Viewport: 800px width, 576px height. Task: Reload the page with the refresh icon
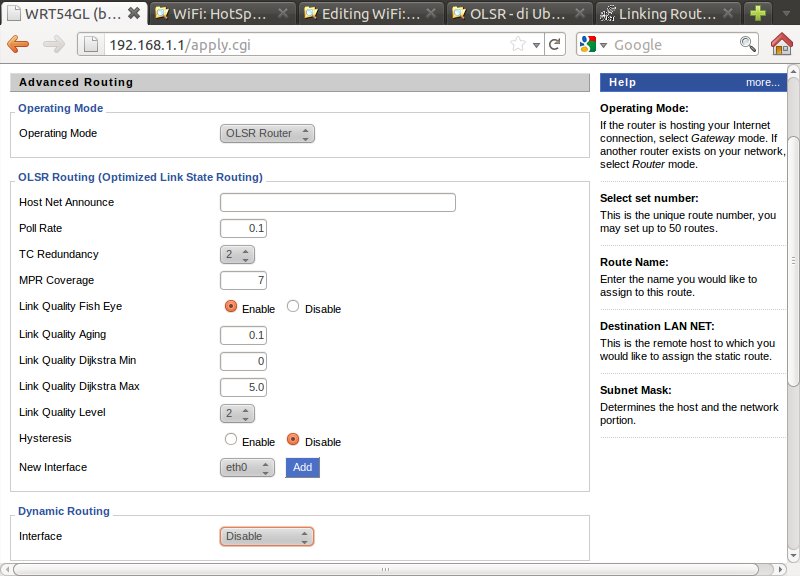[x=555, y=44]
